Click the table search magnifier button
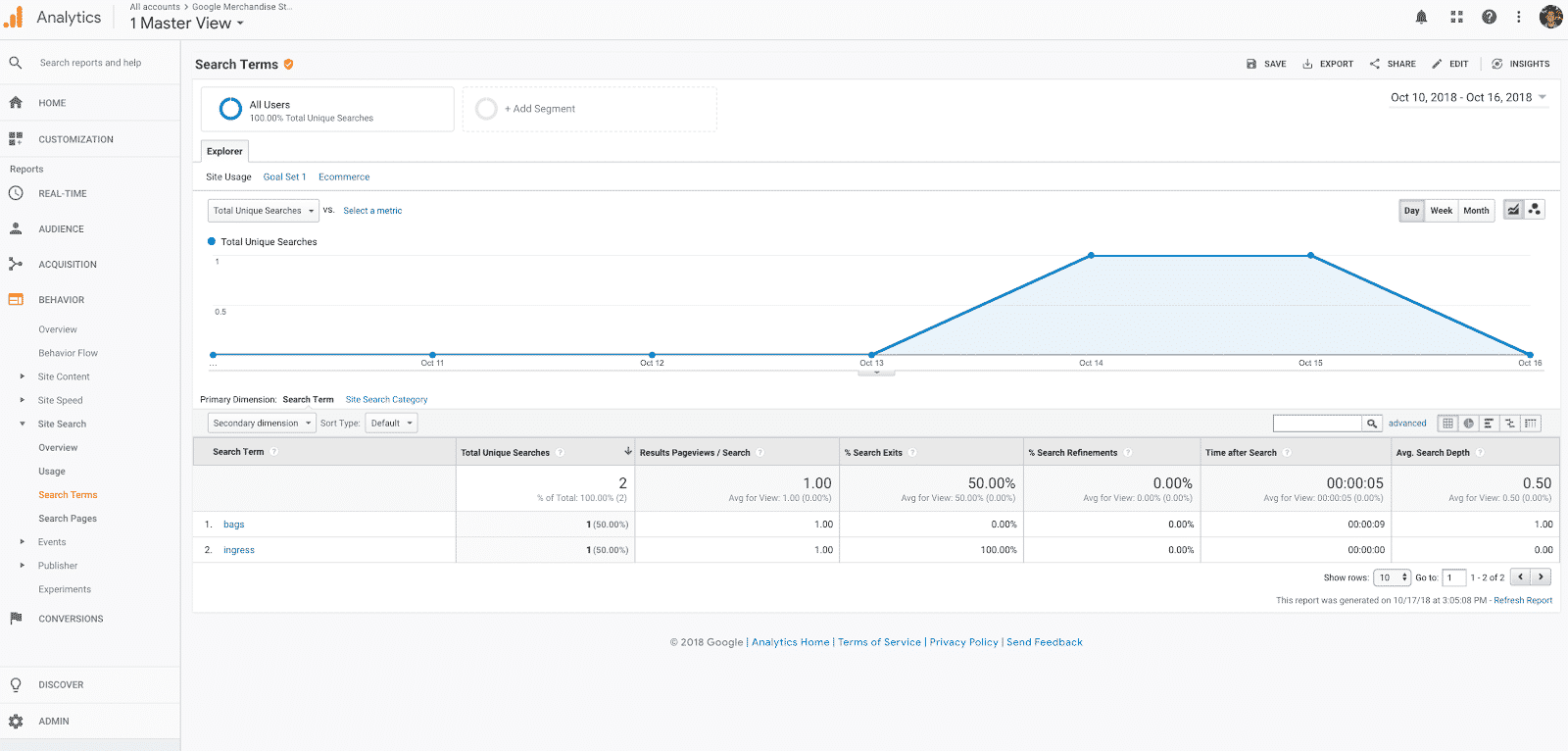Screen dimensions: 1568x751 click(x=1371, y=424)
